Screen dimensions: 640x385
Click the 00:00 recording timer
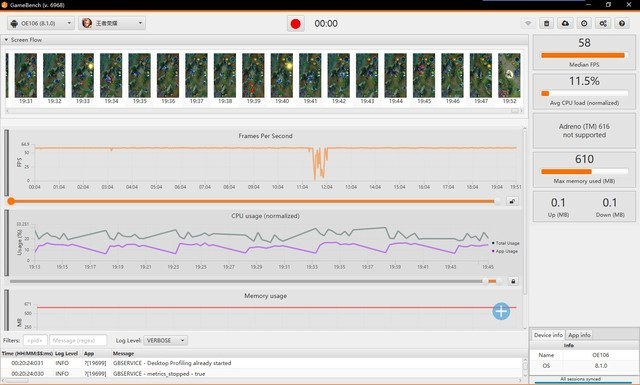326,24
